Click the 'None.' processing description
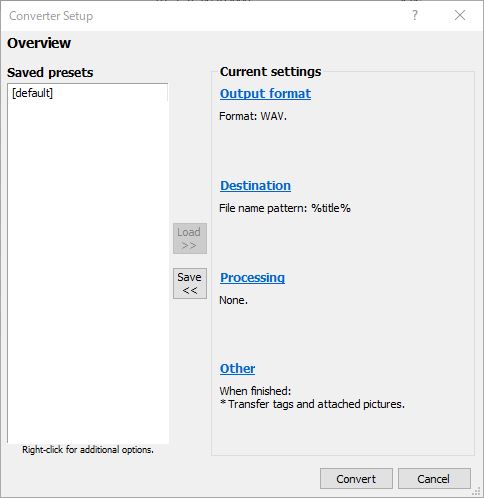Viewport: 484px width, 498px height. coord(233,300)
